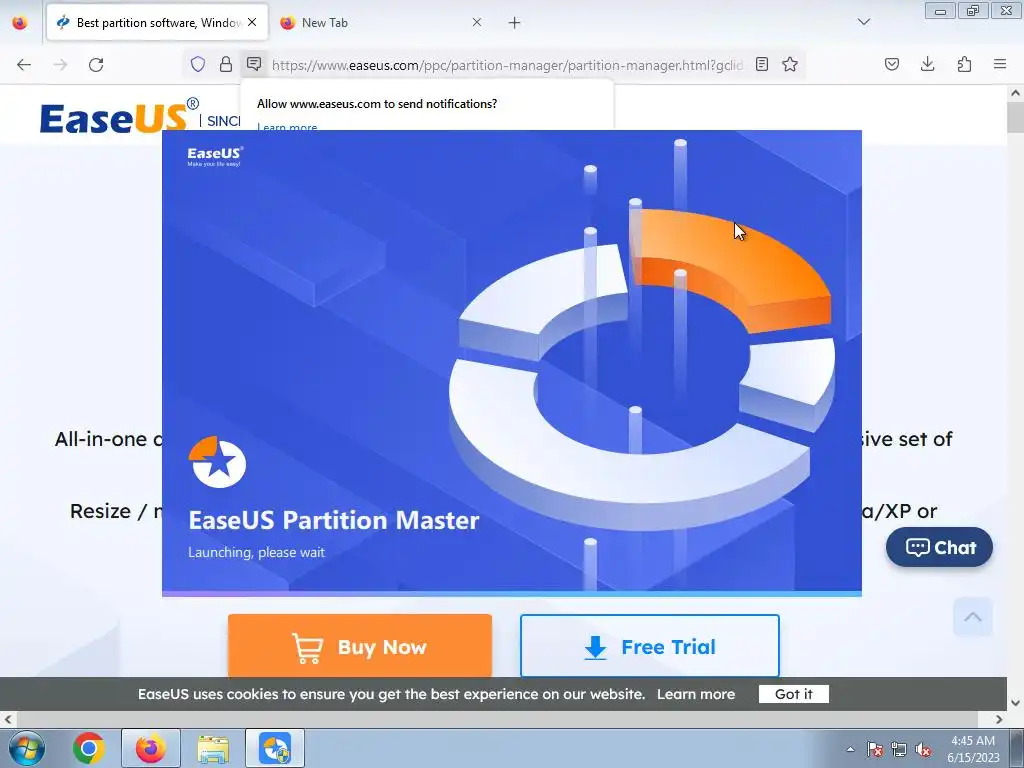Screen dimensions: 1024x768
Task: Click the Firefox View icon left of tabs
Action: [20, 23]
